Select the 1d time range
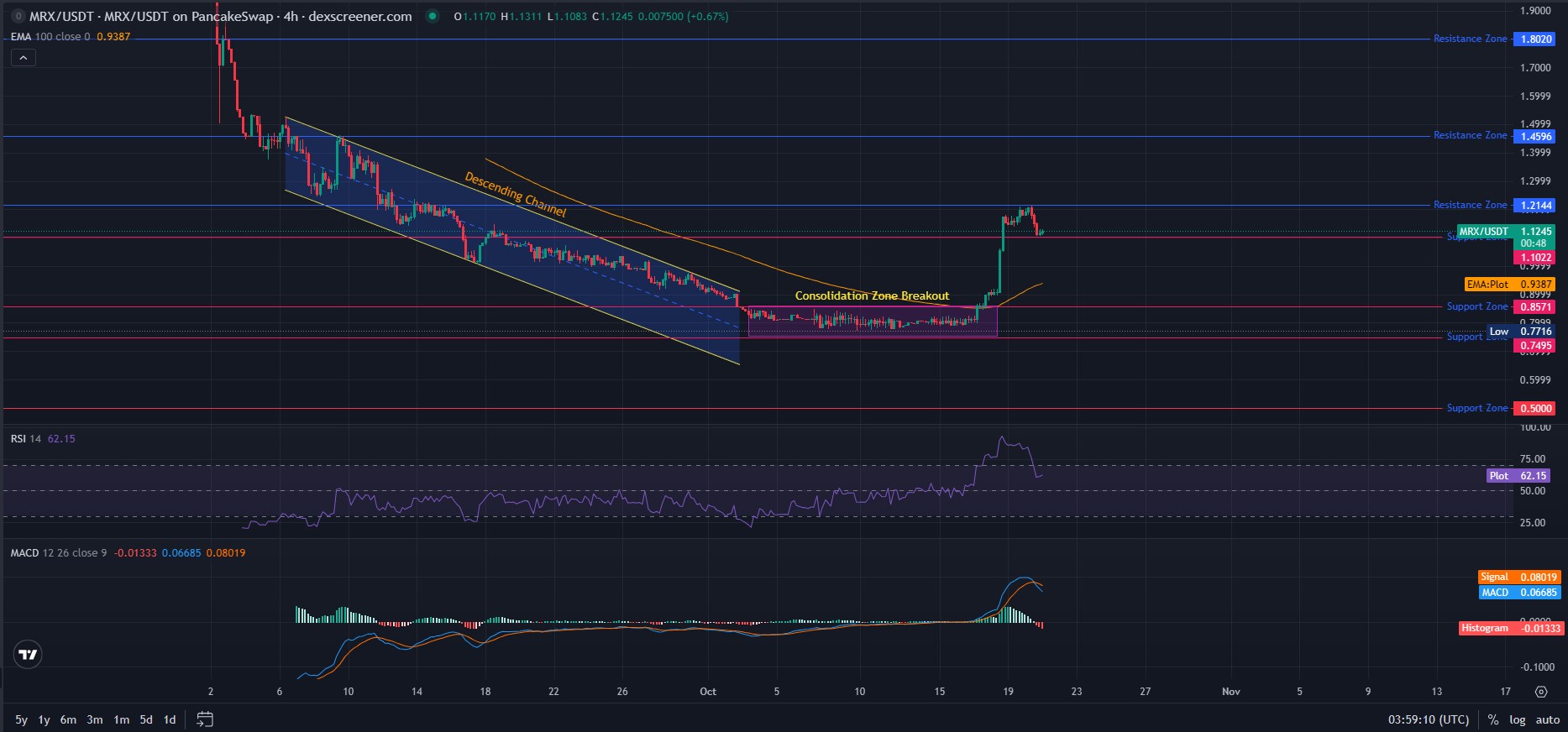This screenshot has width=1568, height=732. [x=170, y=719]
